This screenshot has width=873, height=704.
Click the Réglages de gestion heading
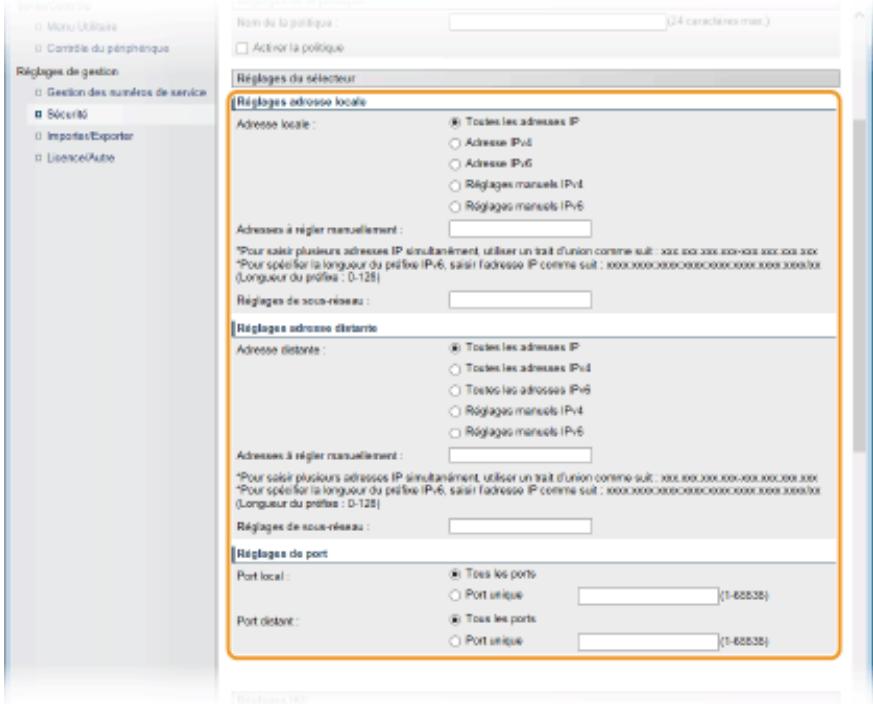[67, 71]
